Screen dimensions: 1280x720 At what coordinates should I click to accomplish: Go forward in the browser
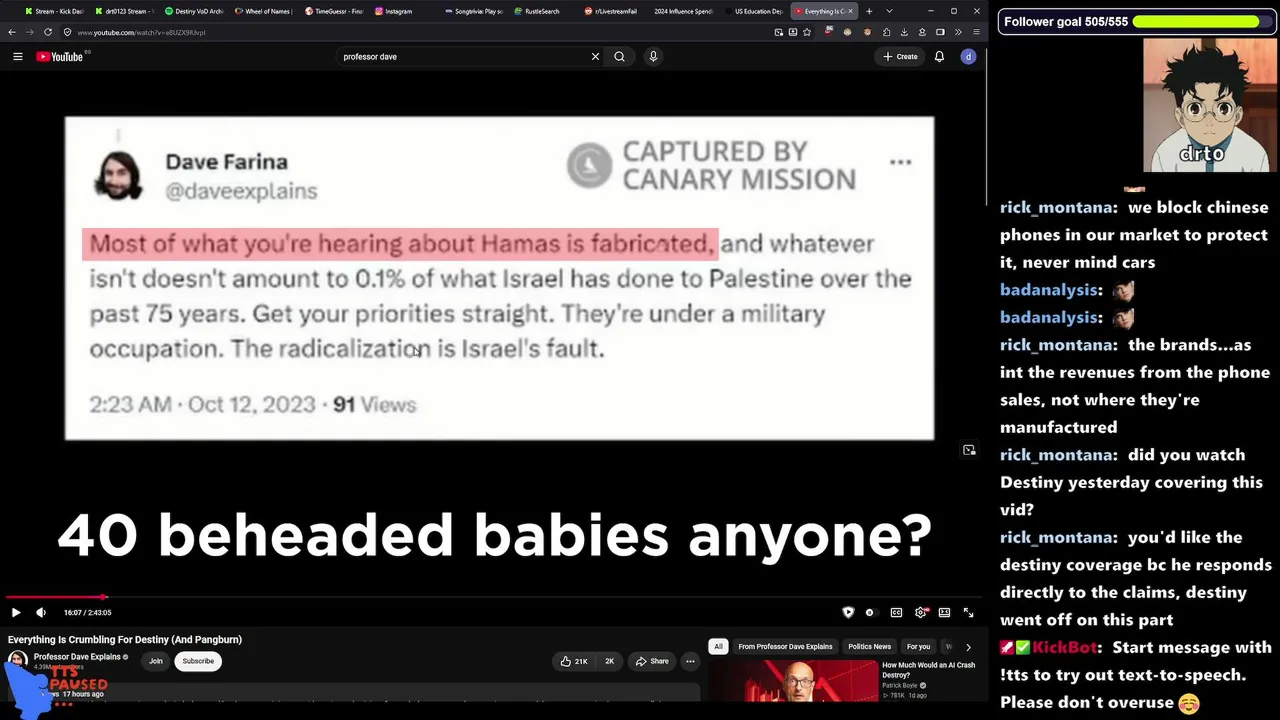(x=30, y=32)
